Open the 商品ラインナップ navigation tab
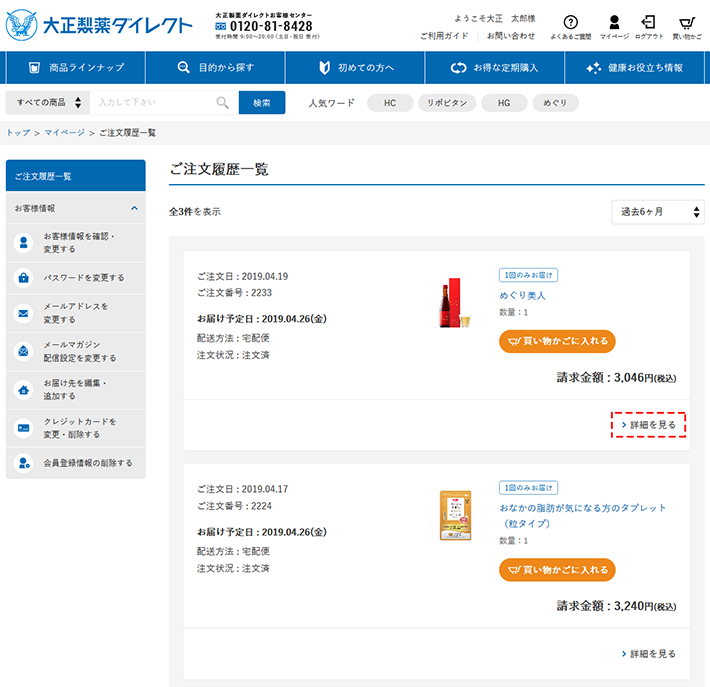This screenshot has width=710, height=687. tap(76, 67)
